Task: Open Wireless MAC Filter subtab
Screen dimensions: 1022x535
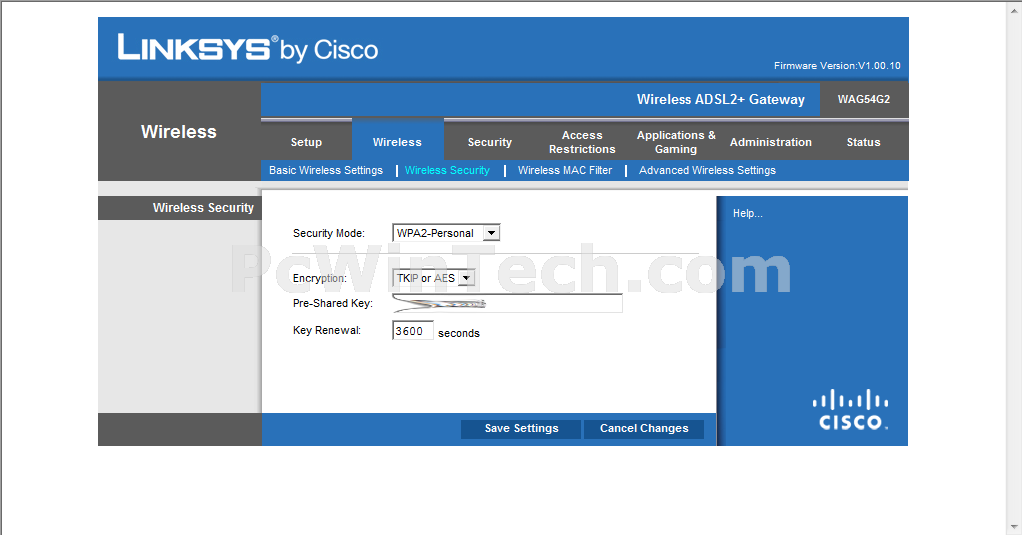Action: [x=565, y=170]
